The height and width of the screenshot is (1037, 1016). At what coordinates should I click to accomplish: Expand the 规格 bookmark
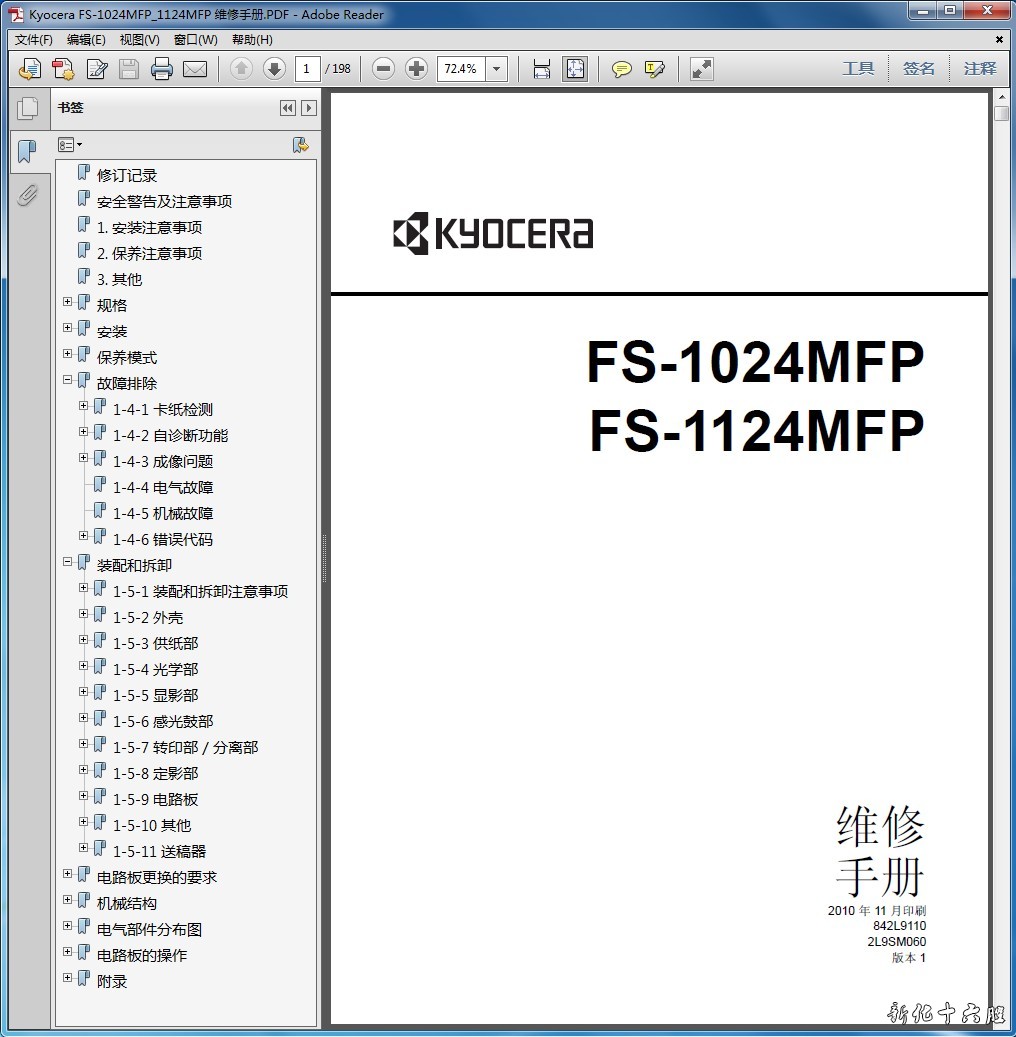68,302
